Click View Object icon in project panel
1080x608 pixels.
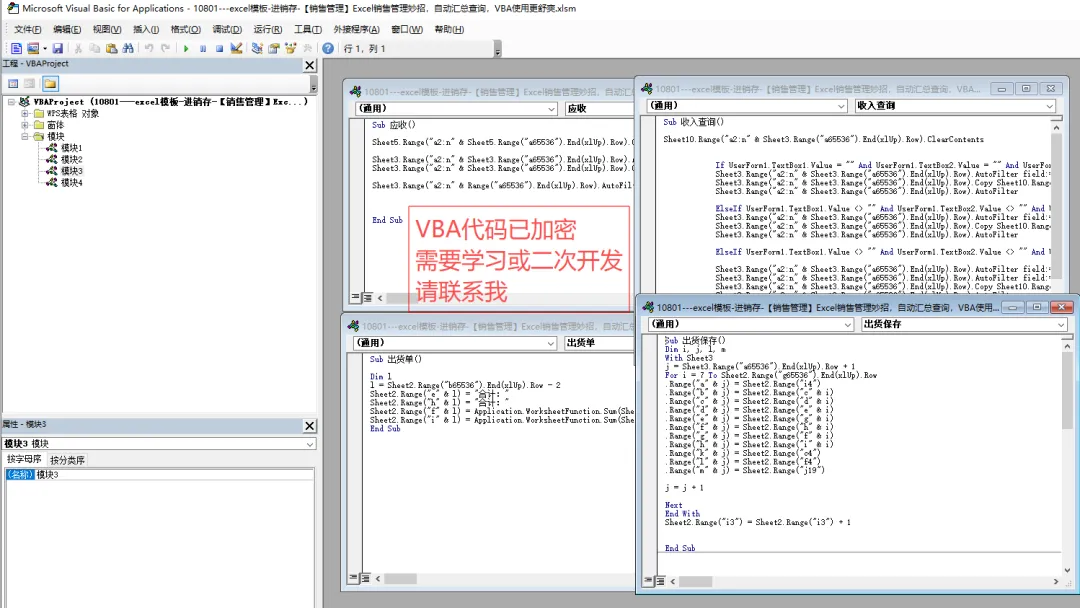pyautogui.click(x=30, y=83)
